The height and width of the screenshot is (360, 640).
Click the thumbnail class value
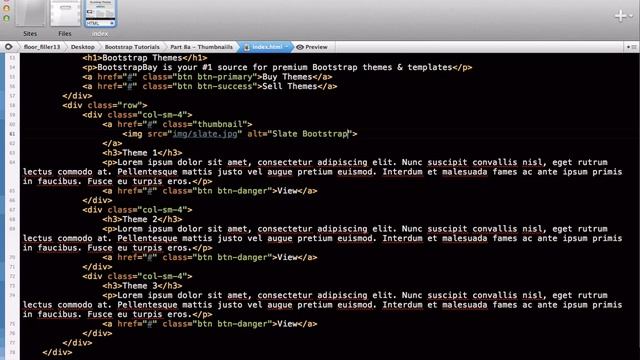point(220,124)
